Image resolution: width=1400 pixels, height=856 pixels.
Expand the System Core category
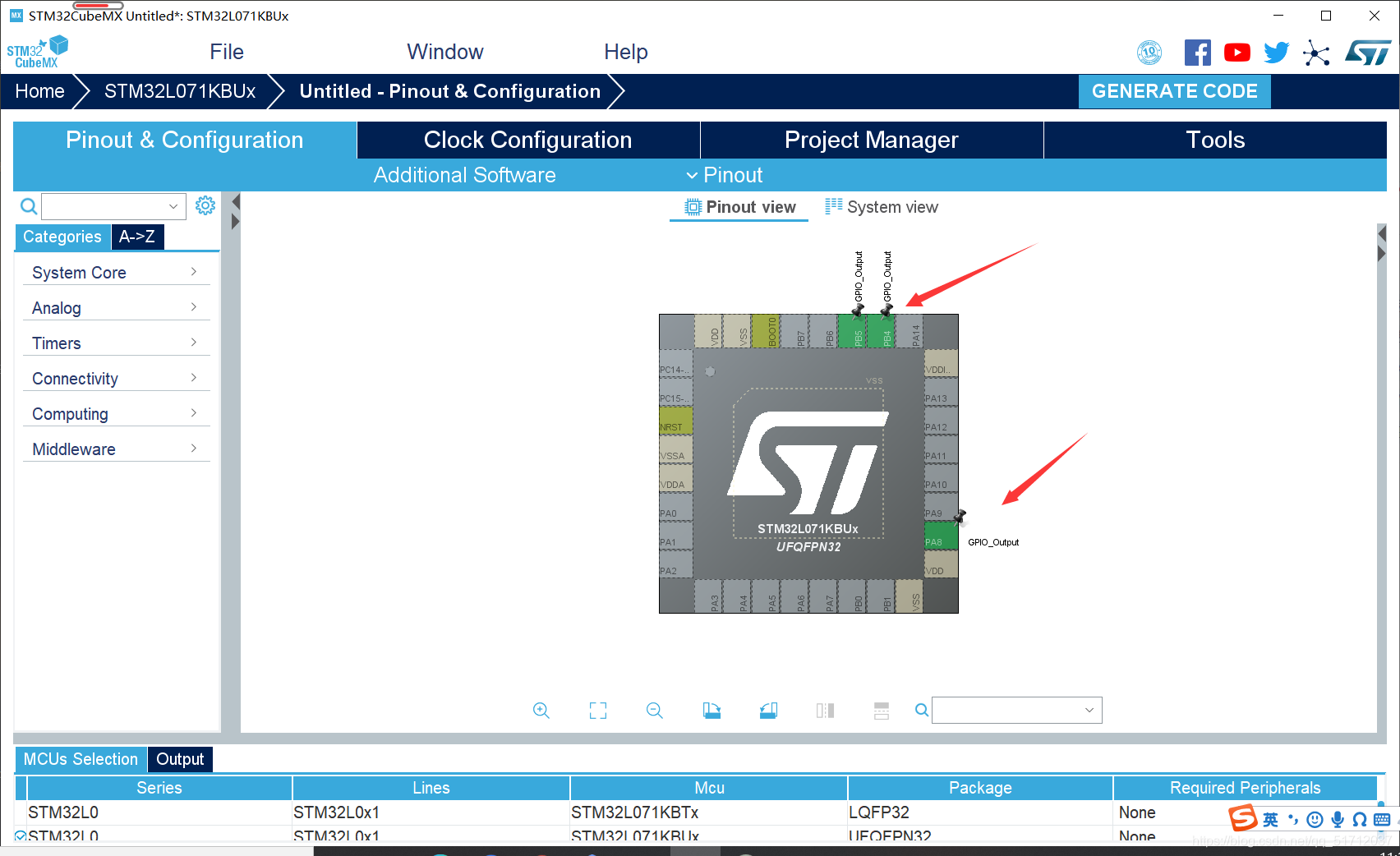point(116,272)
